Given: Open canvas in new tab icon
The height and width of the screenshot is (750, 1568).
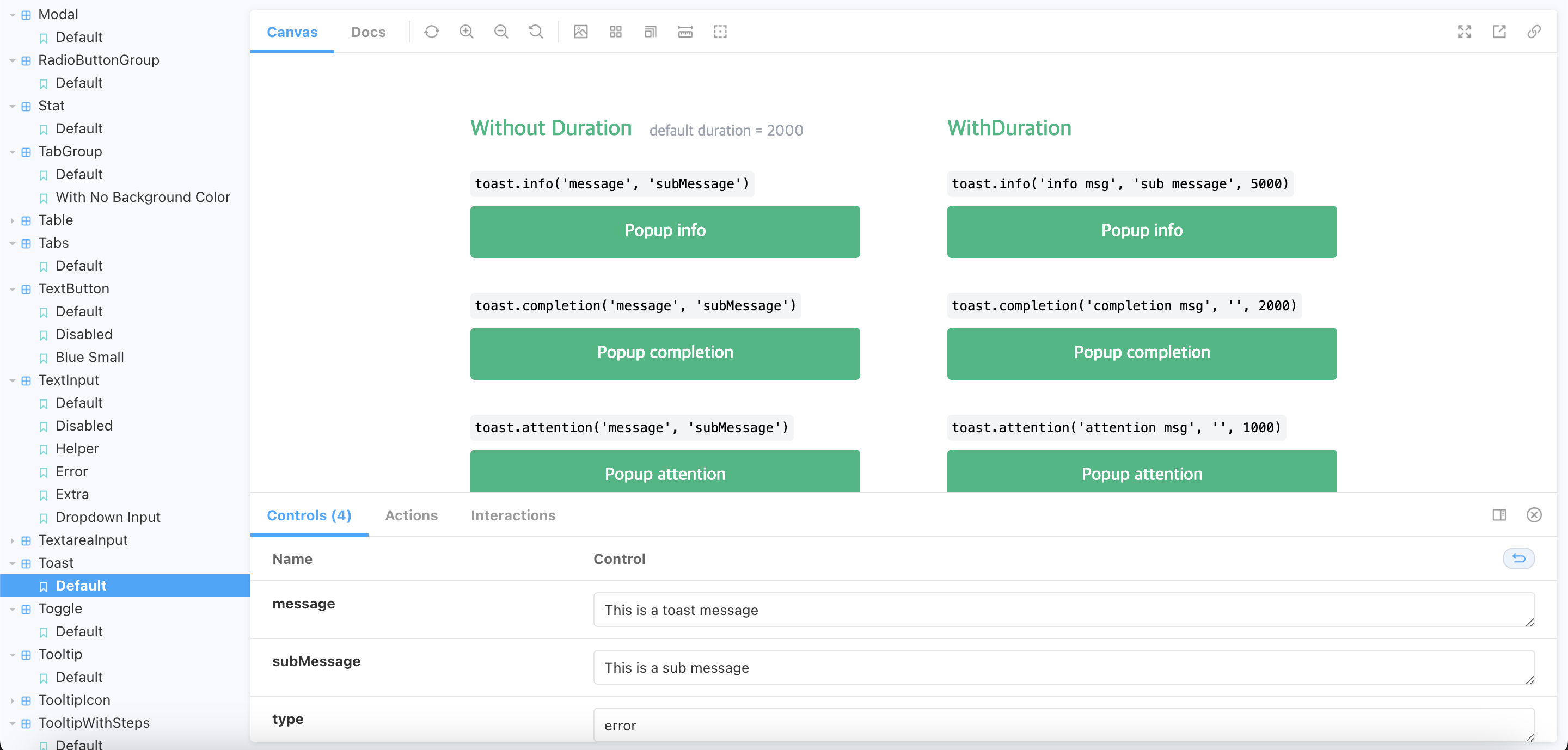Looking at the screenshot, I should click(1499, 32).
